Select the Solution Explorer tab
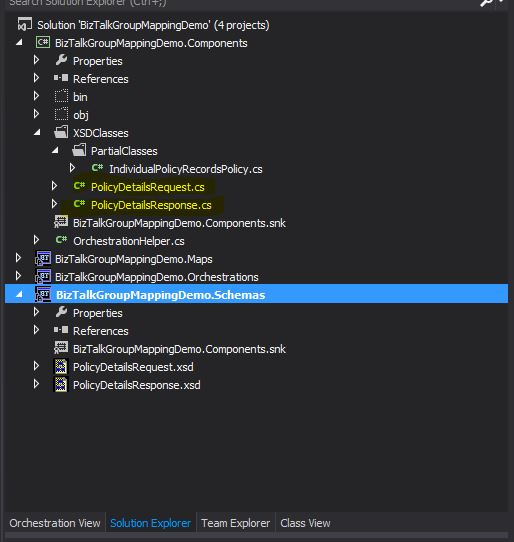Screen dimensions: 514x542 150,523
